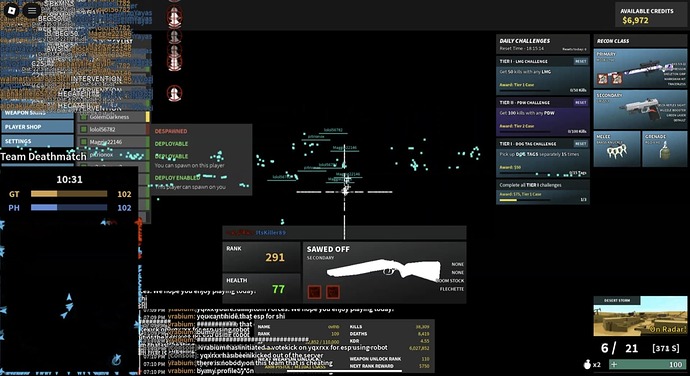Select the brass knuckle melee icon

[x=616, y=152]
